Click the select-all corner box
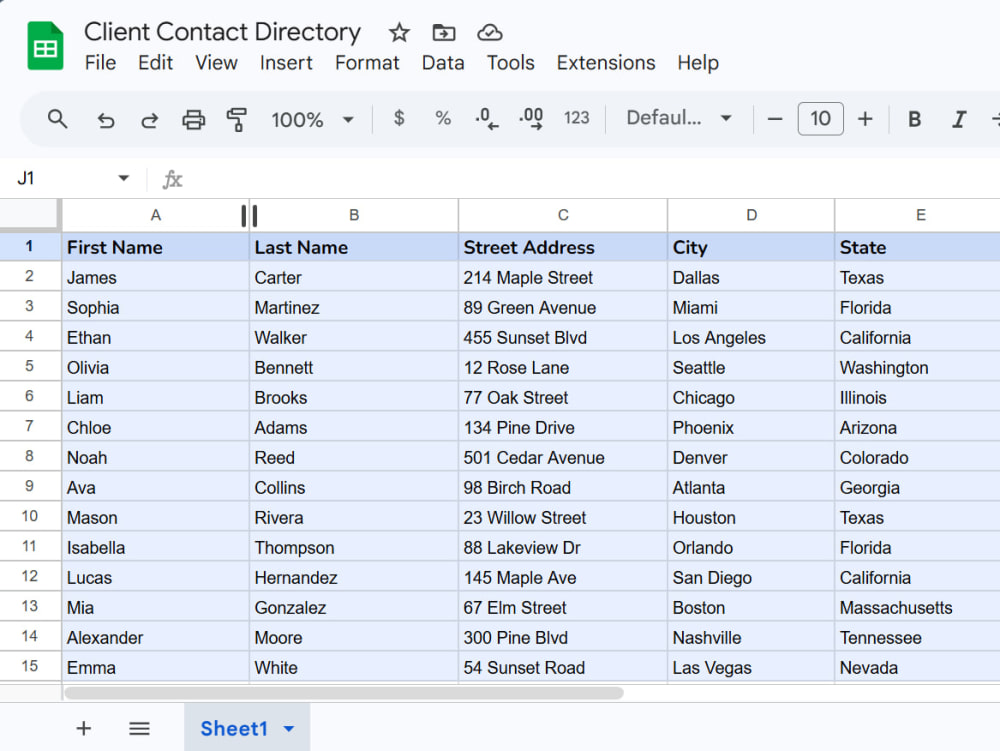The image size is (1000, 751). (29, 215)
